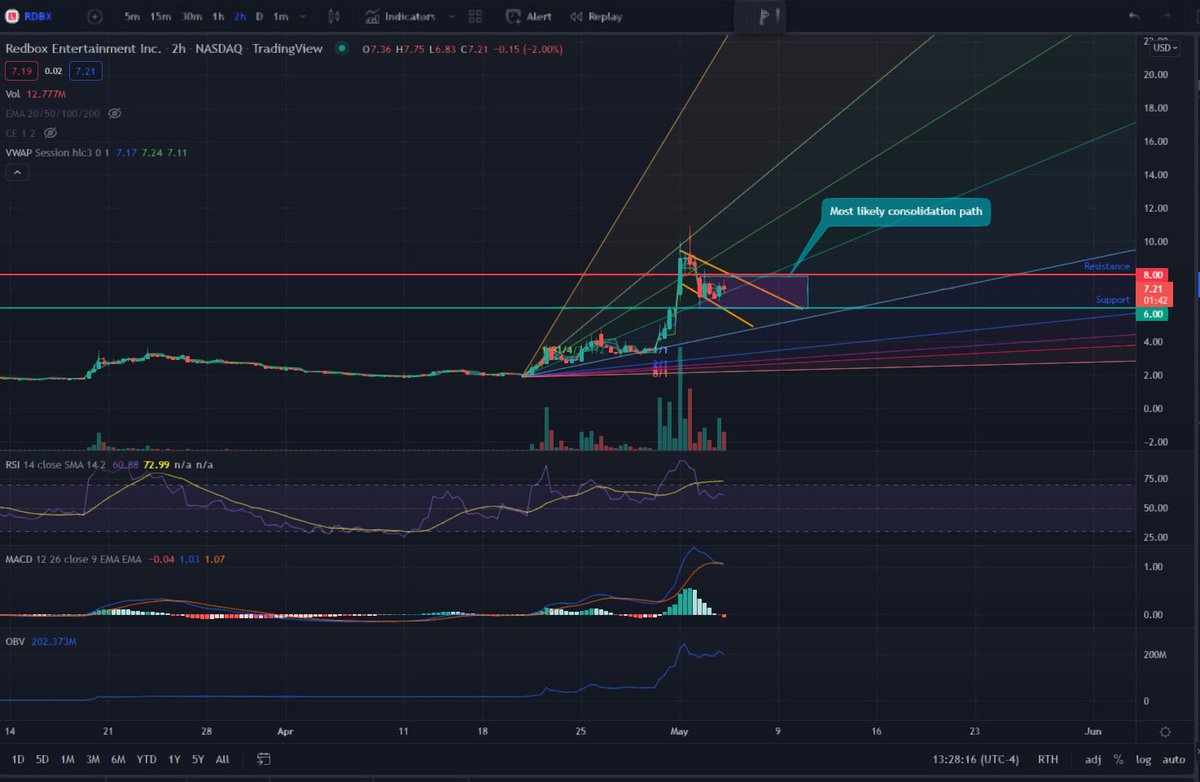Select the Vol indicator legend
Image resolution: width=1200 pixels, height=782 pixels.
(x=38, y=94)
